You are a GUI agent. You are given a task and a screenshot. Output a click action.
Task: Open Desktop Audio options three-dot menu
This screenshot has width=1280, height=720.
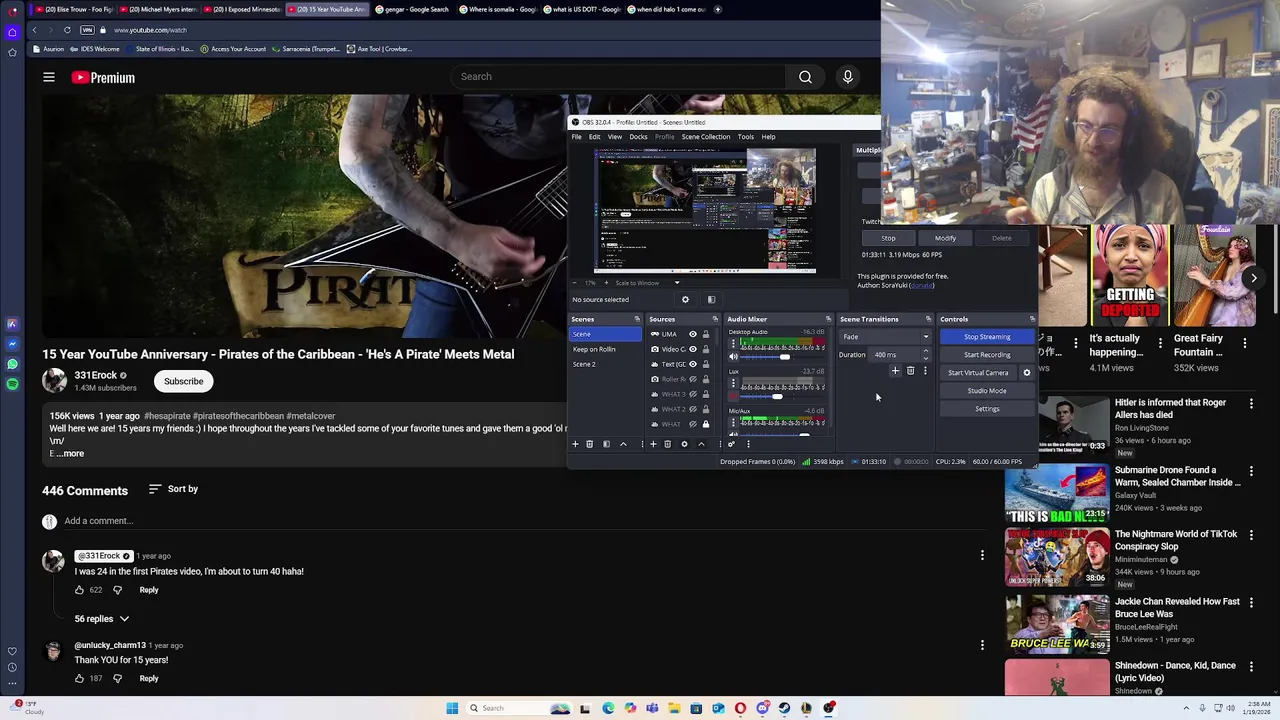click(733, 343)
